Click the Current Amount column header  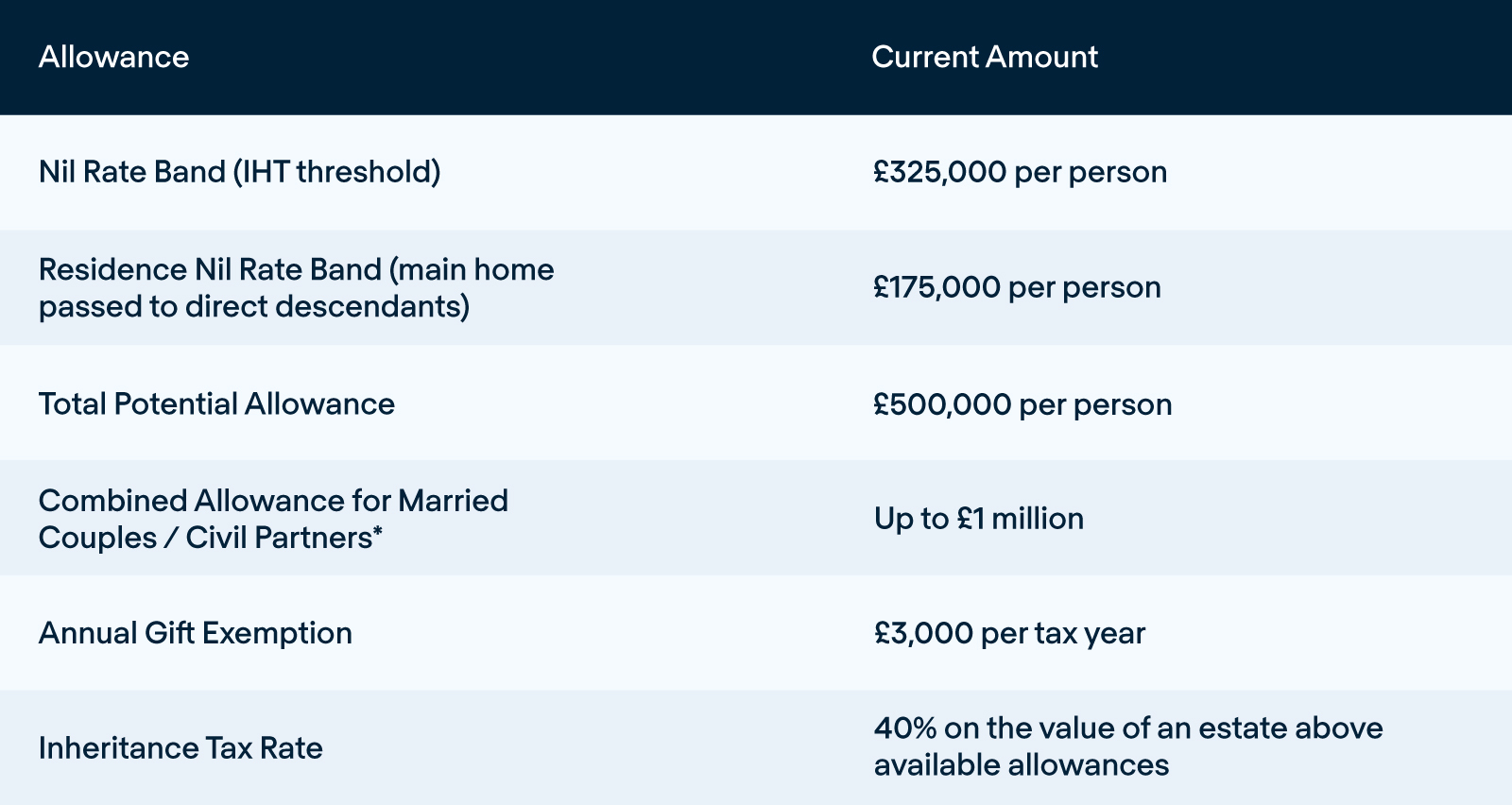[985, 57]
